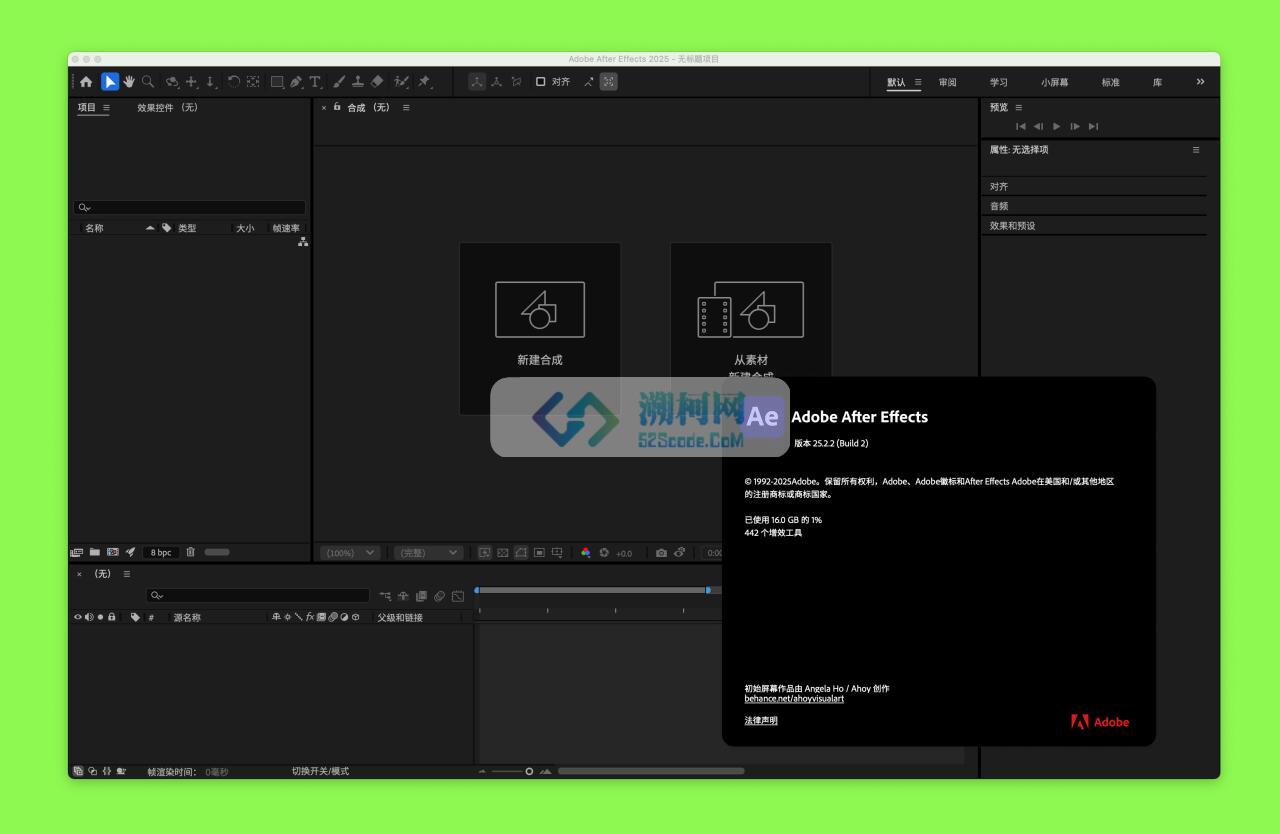Select the Selection arrow tool
Viewport: 1280px width, 834px height.
[x=110, y=82]
